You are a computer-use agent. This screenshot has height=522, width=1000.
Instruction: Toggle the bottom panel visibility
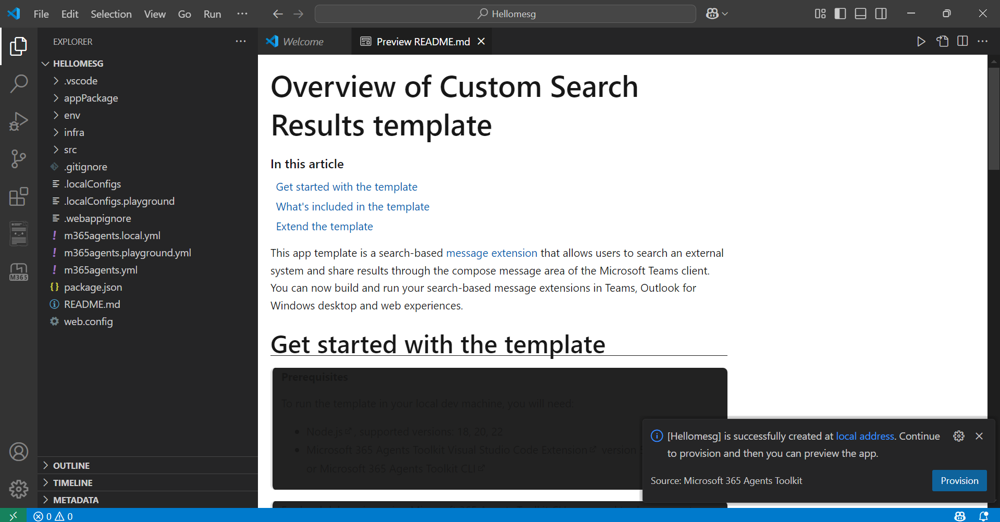coord(860,13)
